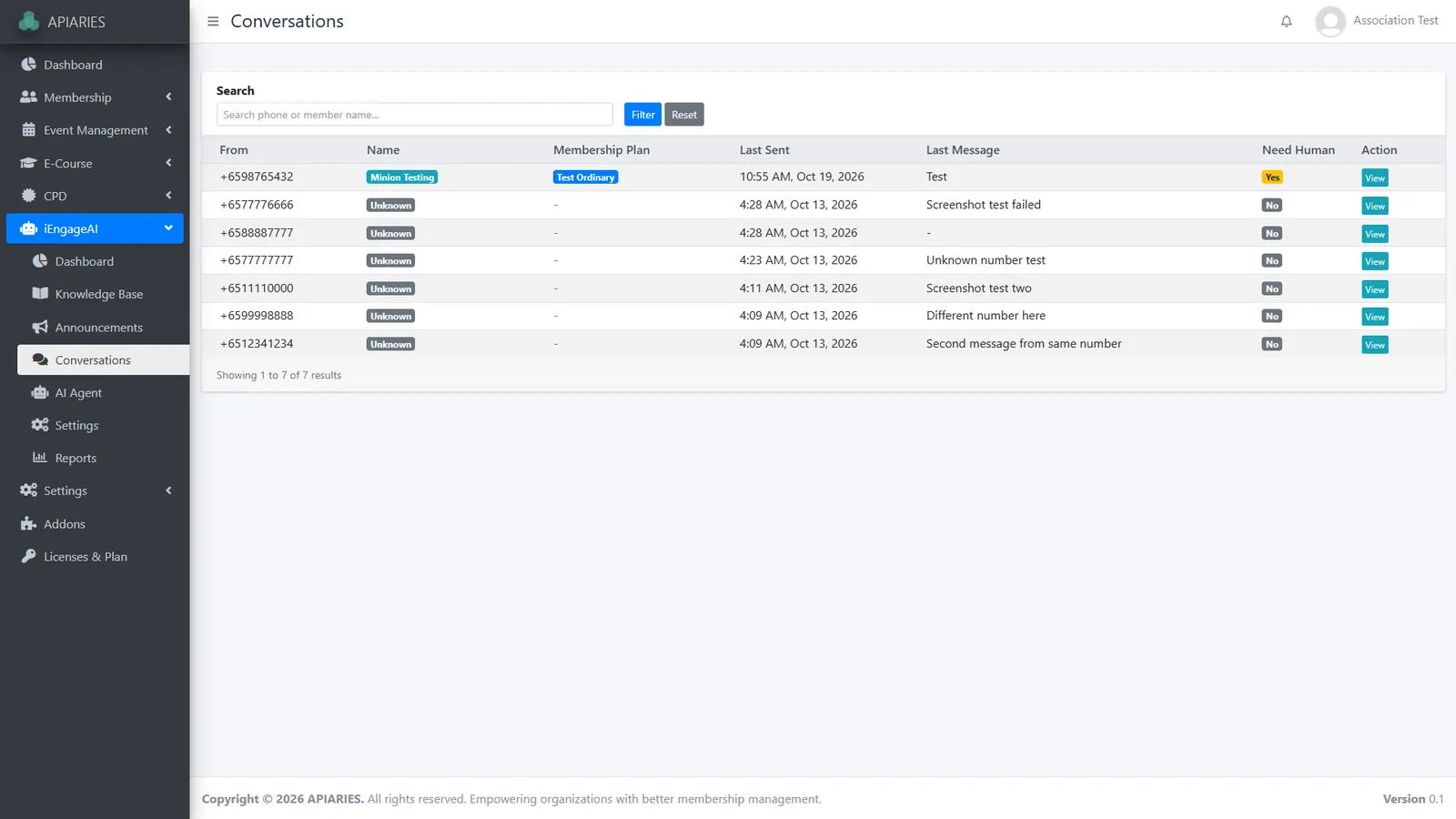Click 'Unknown number test' message text
Viewport: 1456px width, 819px height.
point(986,260)
